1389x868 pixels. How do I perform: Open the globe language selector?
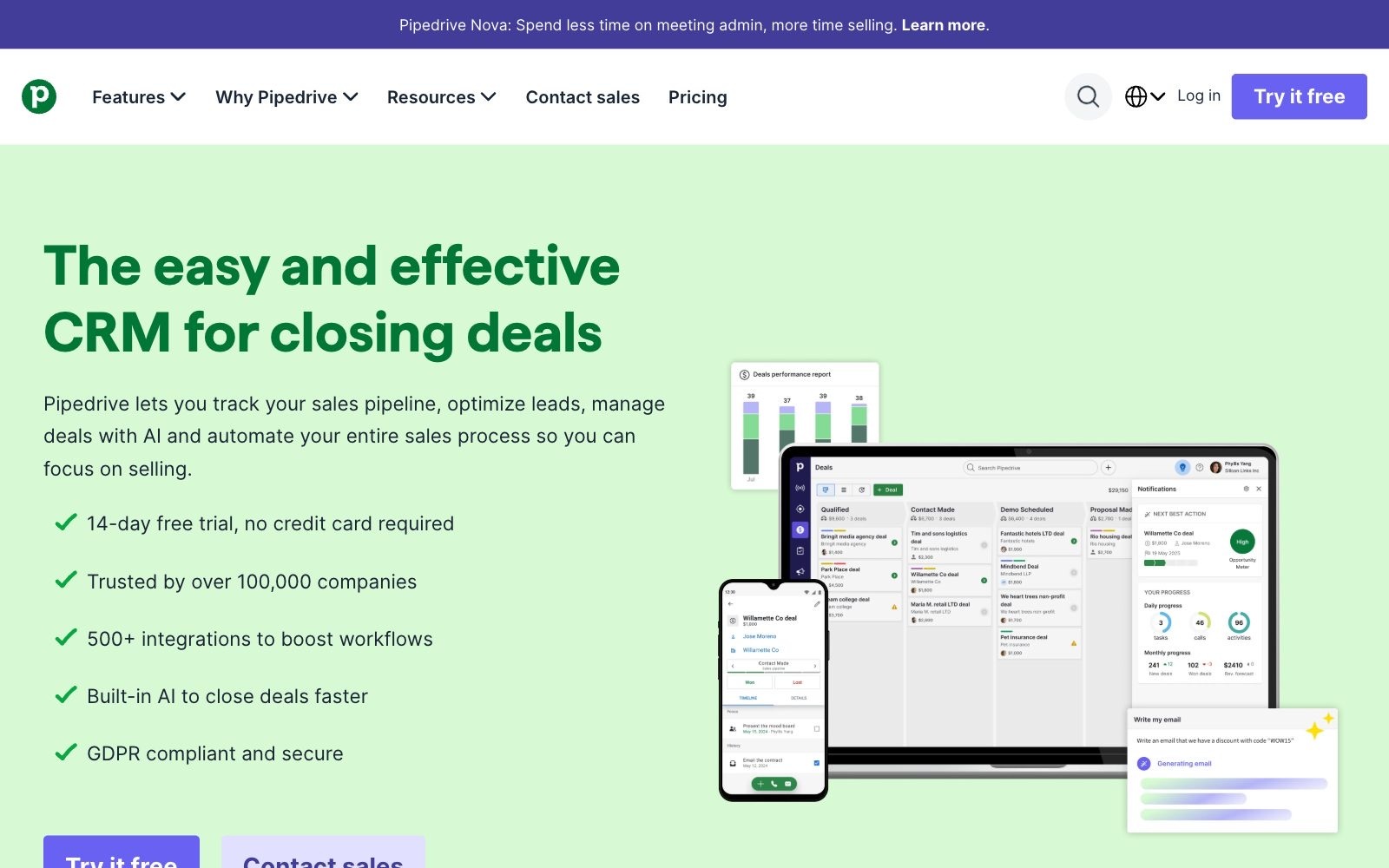(x=1144, y=96)
